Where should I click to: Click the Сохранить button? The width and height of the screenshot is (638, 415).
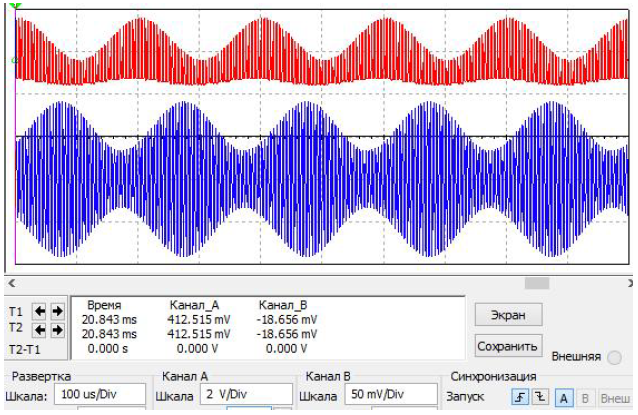click(x=507, y=346)
